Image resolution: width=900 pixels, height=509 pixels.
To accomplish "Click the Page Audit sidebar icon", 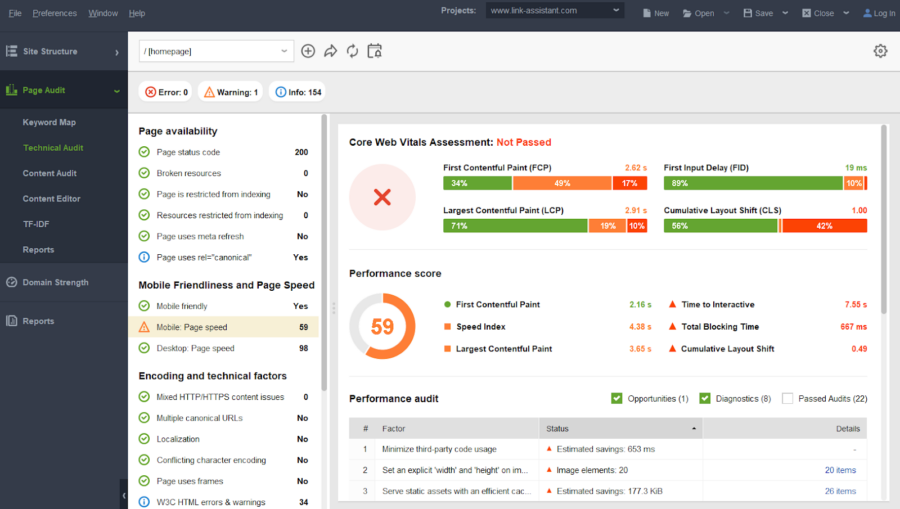I will [x=11, y=90].
